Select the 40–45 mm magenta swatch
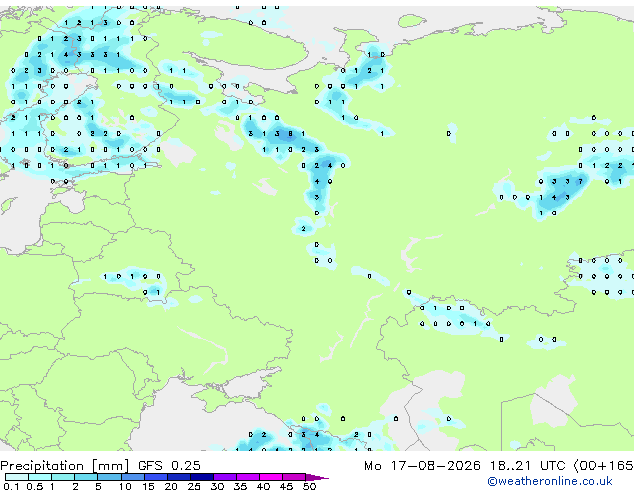This screenshot has width=634, height=490. pyautogui.click(x=271, y=477)
